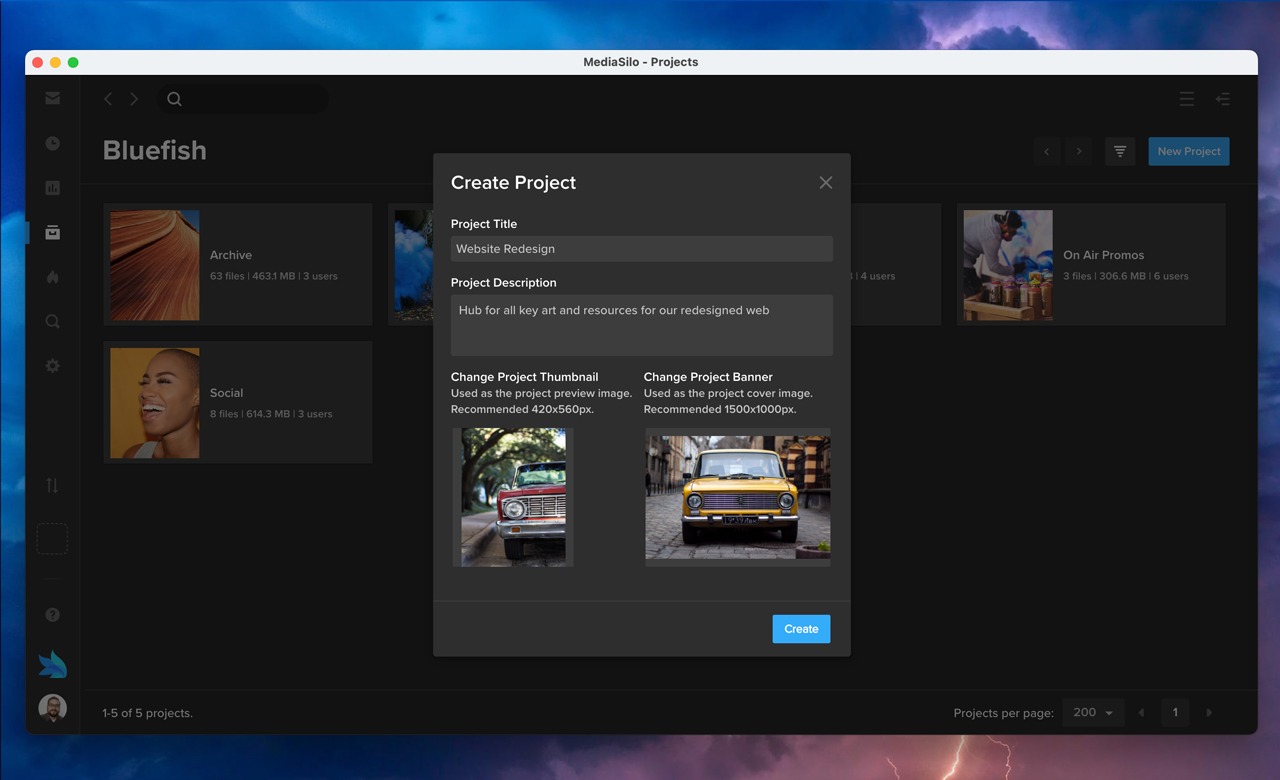
Task: Change the red car project thumbnail
Action: click(x=513, y=497)
